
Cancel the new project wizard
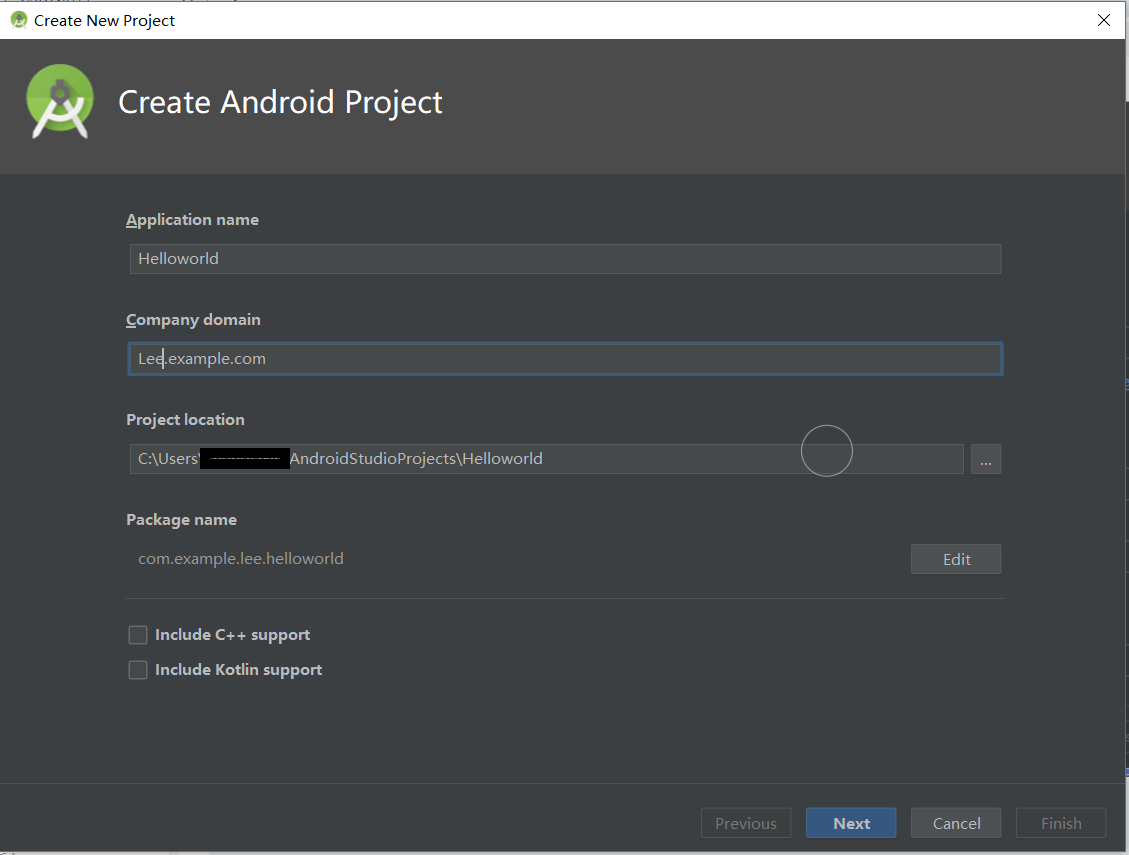tap(956, 823)
